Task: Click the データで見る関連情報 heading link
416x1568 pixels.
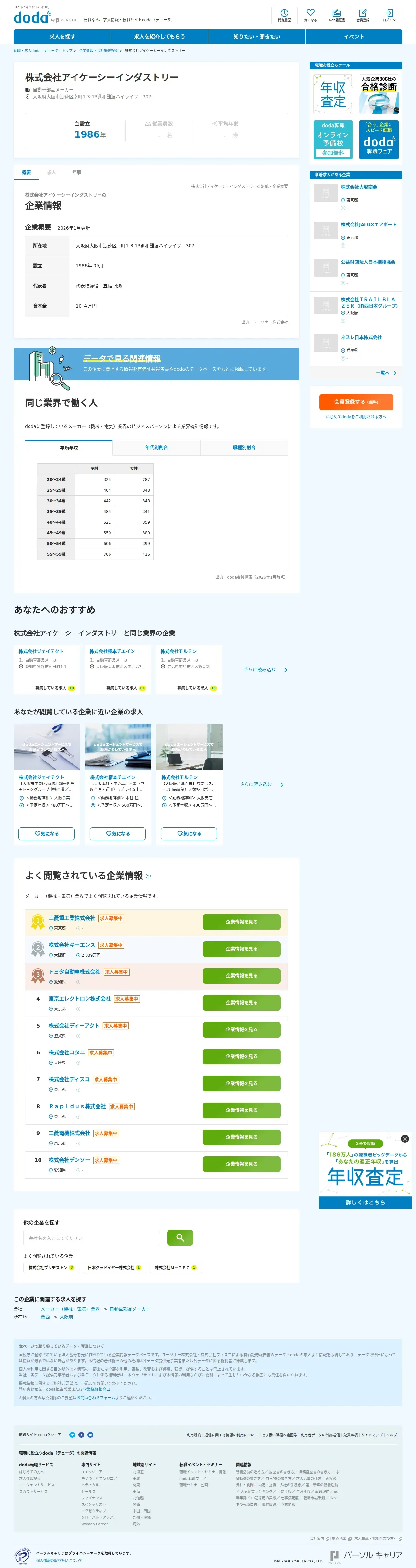Action: (x=121, y=358)
